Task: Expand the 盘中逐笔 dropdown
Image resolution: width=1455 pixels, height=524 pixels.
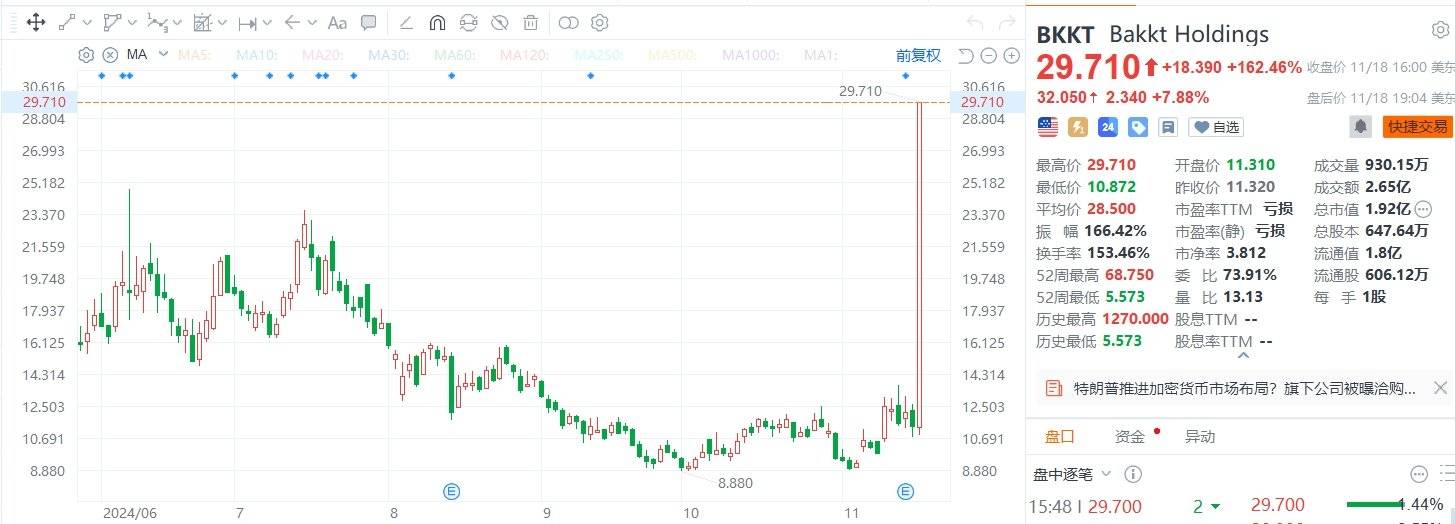Action: [1106, 474]
